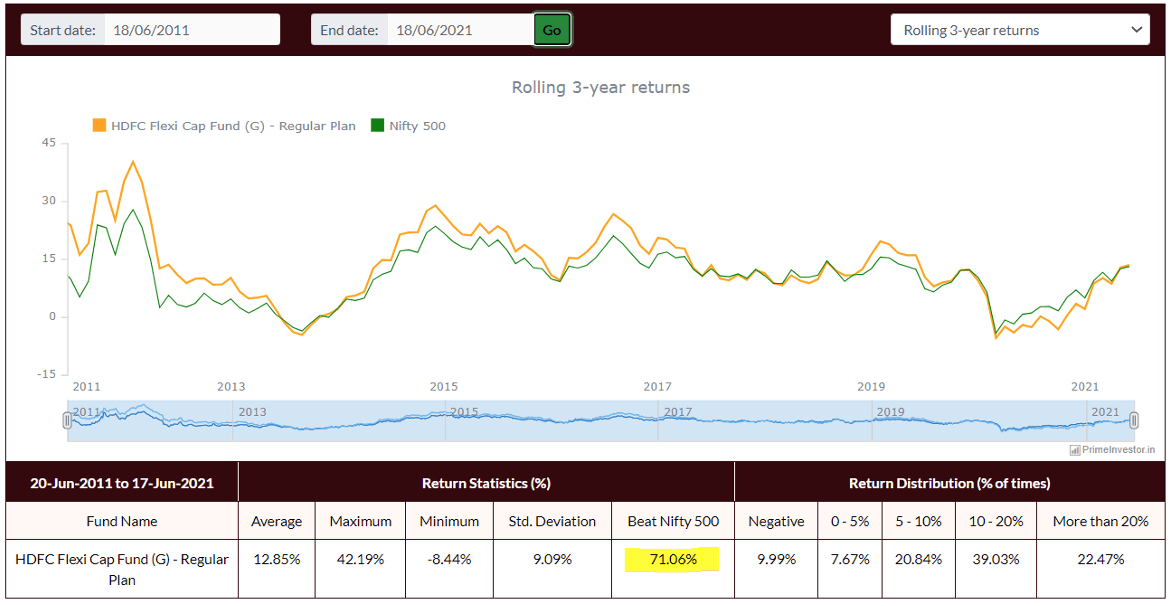Click the Std. Deviation column header
Image resolution: width=1173 pixels, height=606 pixels.
click(553, 521)
